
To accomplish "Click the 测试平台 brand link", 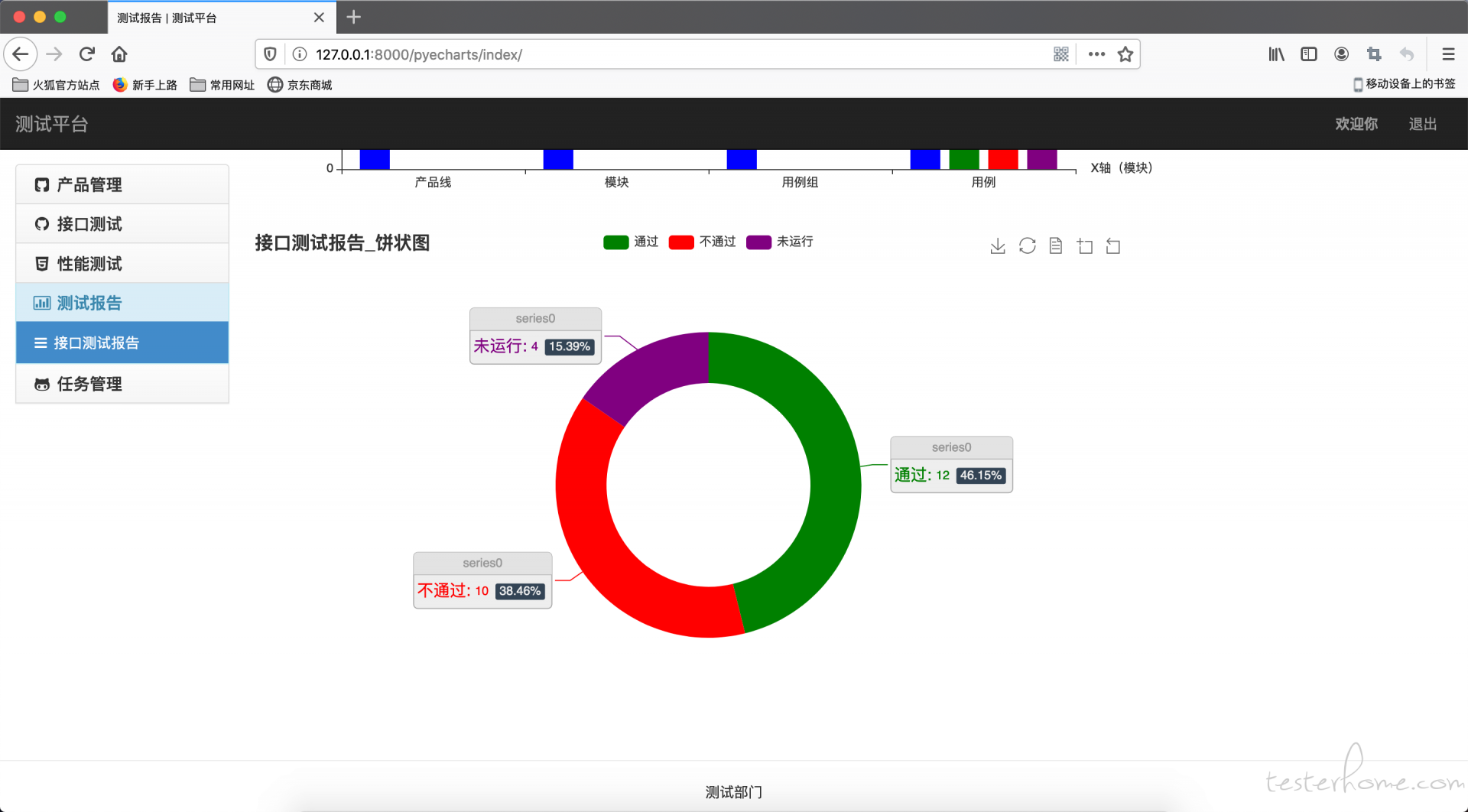I will [x=52, y=124].
